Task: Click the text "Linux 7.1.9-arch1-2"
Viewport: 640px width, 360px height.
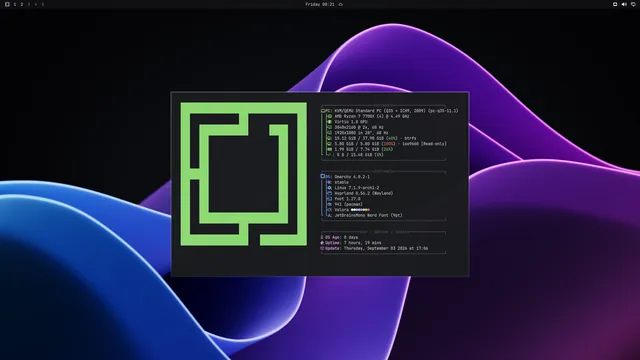Action: tap(357, 188)
